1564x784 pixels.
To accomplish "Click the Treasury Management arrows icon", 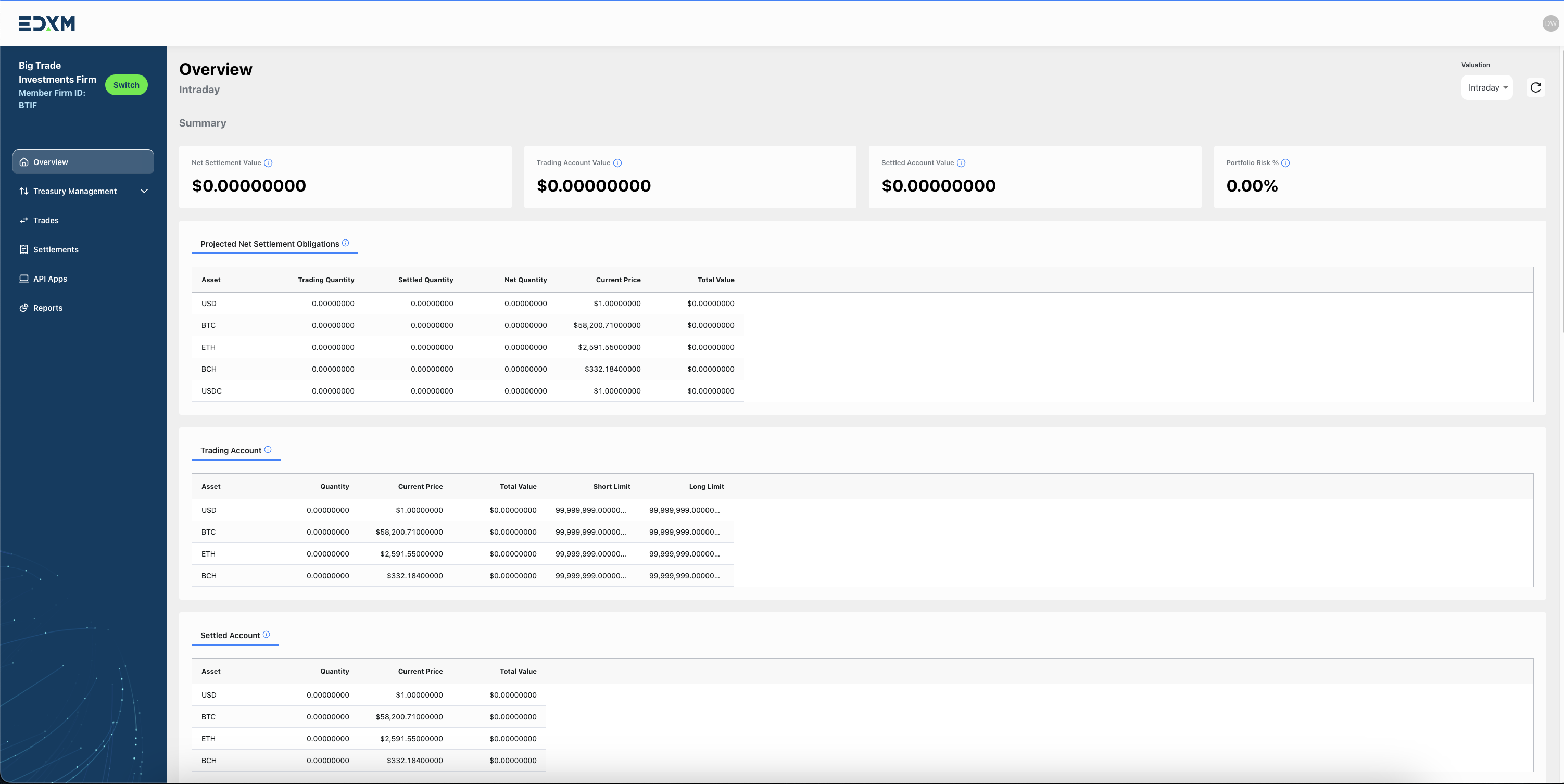I will point(24,191).
